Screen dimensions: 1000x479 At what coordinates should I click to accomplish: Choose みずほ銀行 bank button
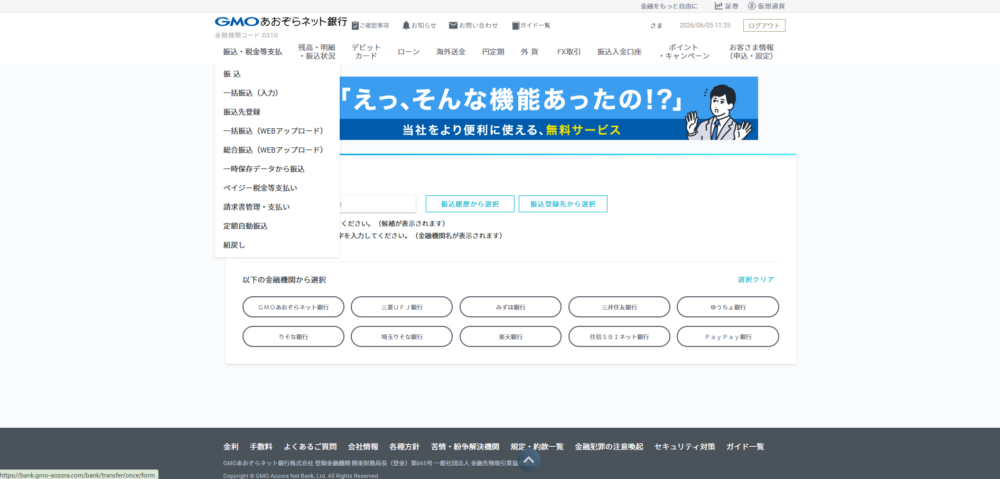point(510,307)
